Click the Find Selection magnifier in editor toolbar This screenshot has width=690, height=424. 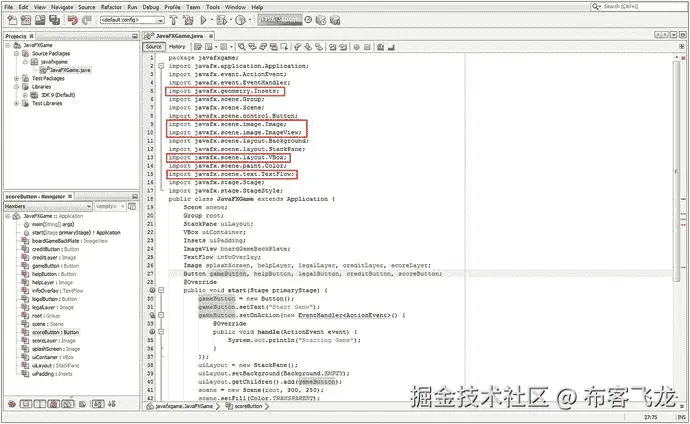coord(242,46)
